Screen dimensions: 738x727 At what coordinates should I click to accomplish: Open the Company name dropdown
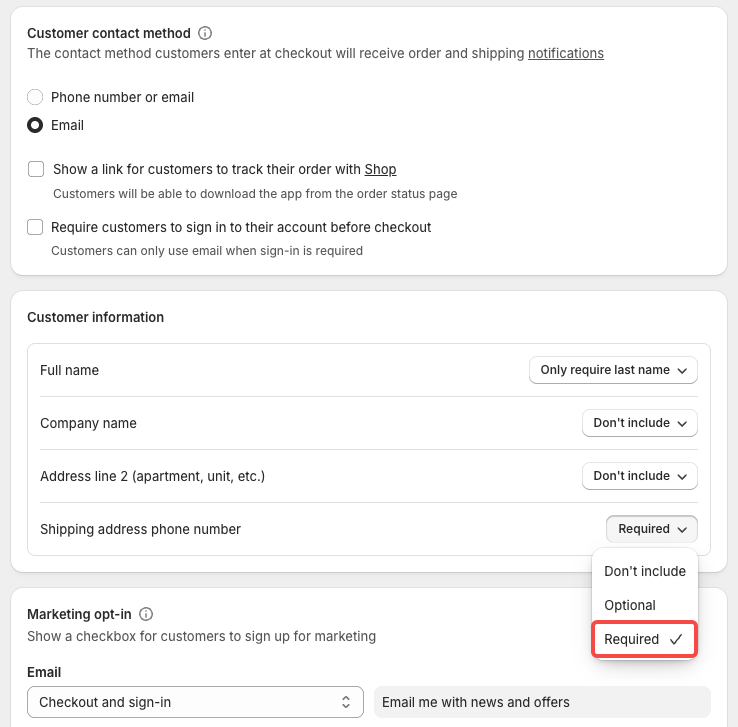click(x=640, y=423)
